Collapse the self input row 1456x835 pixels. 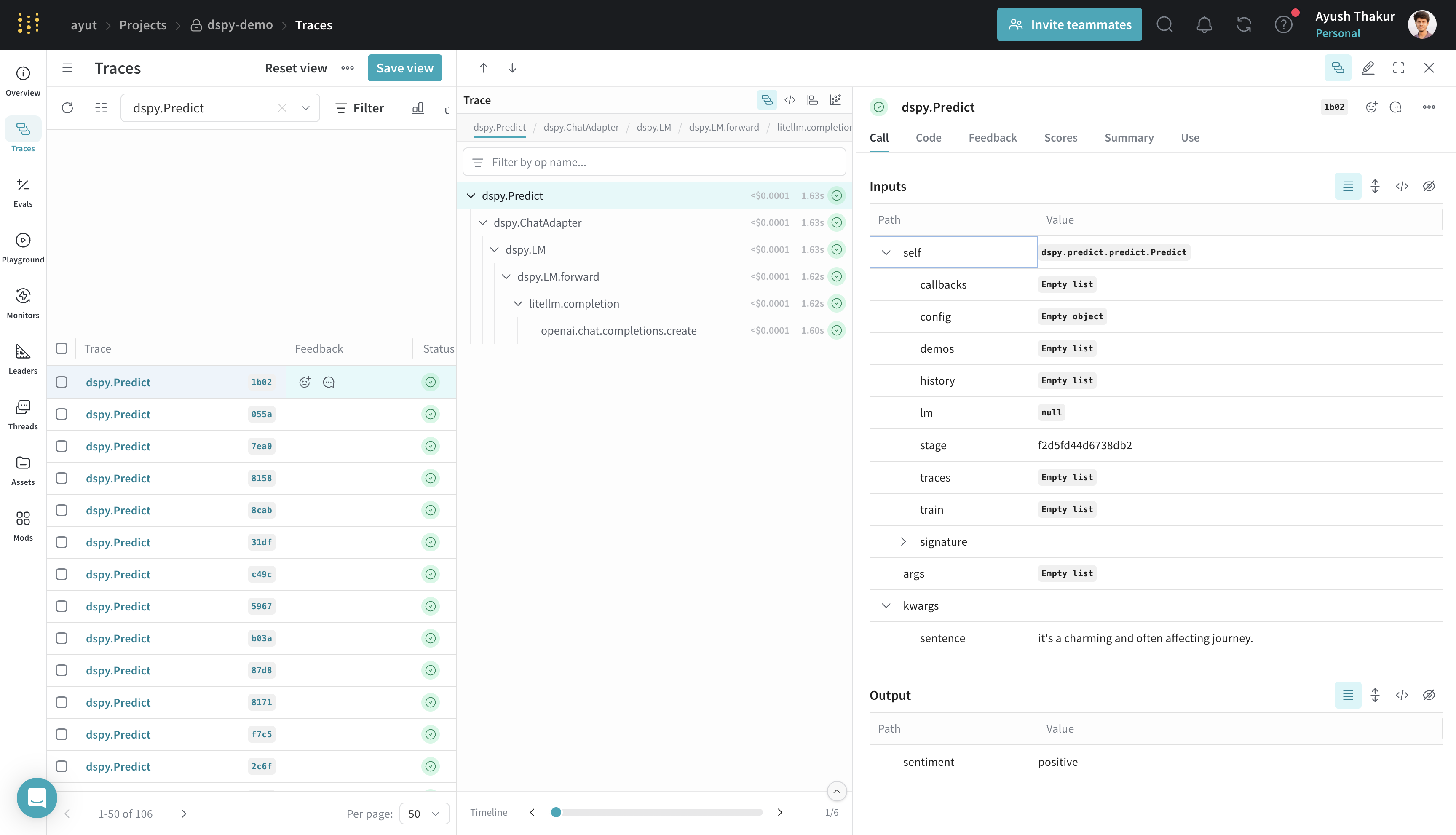(x=886, y=252)
